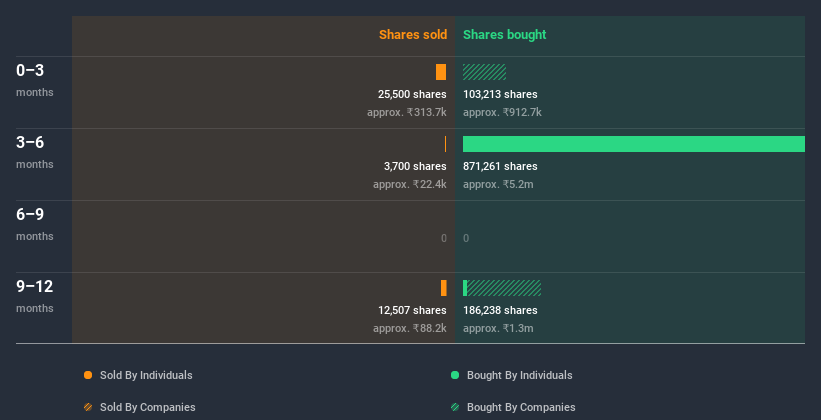Click the 3–6 months long green bought bar

tap(634, 144)
